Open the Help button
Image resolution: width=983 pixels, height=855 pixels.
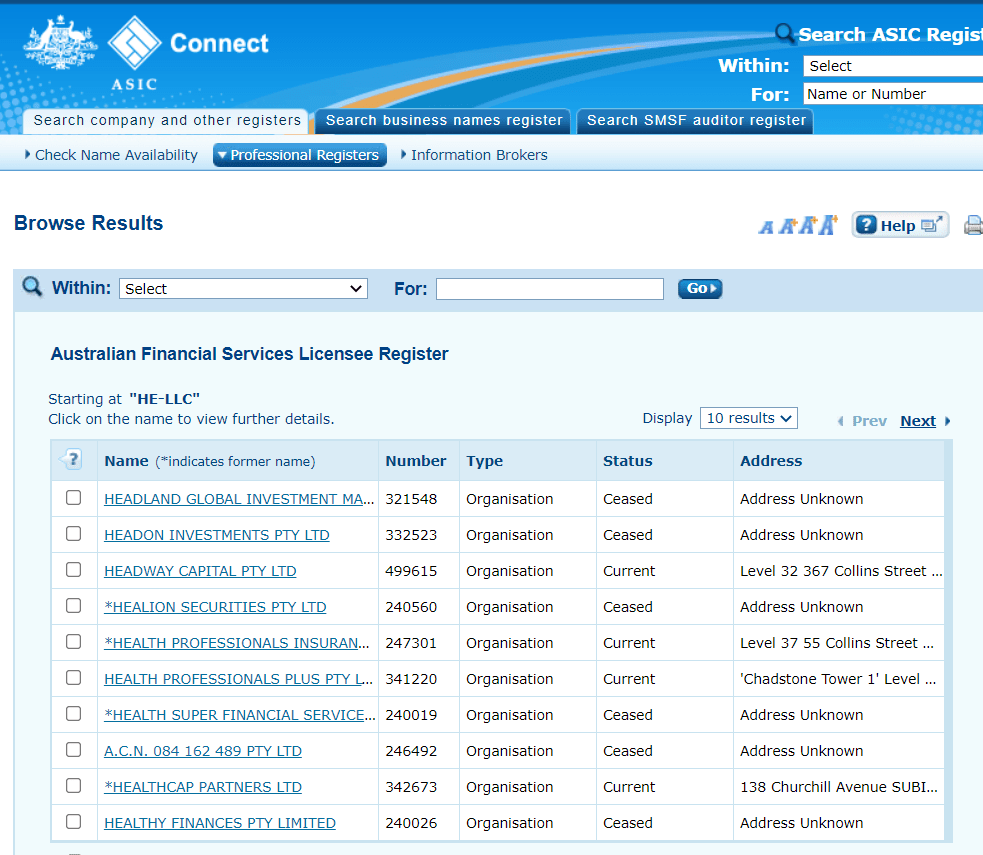point(900,225)
